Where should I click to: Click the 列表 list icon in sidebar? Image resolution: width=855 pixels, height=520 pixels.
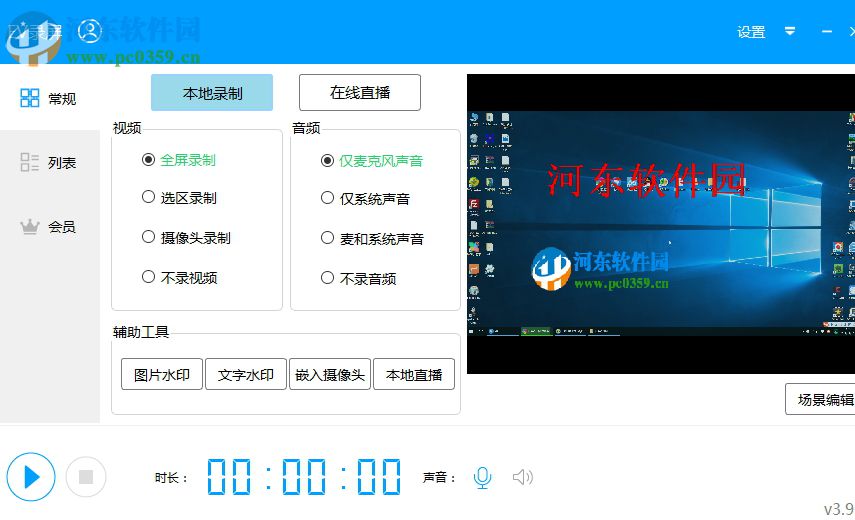coord(29,162)
